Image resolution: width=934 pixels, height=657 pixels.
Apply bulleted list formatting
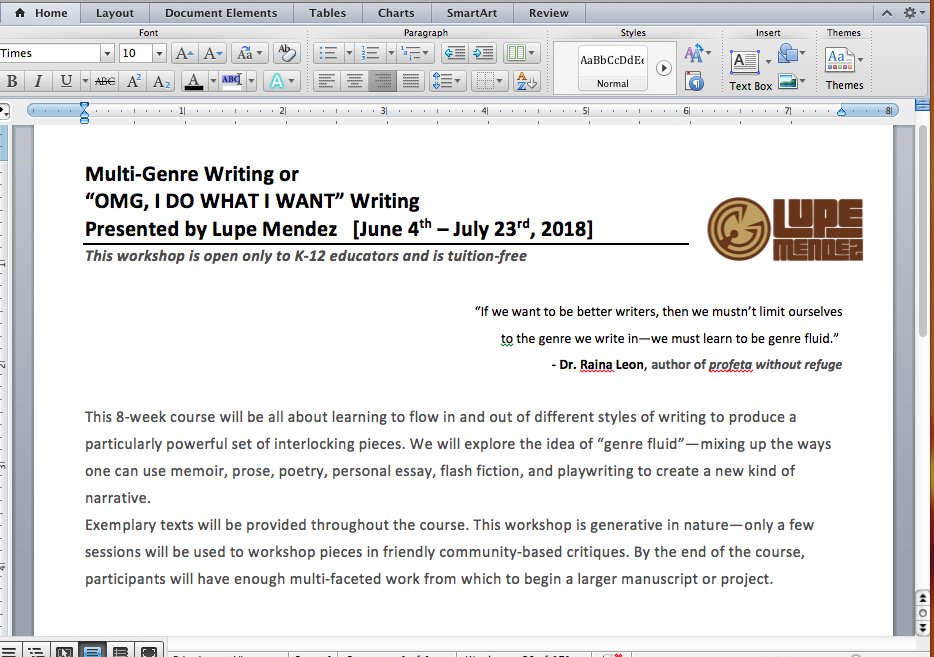(x=328, y=54)
